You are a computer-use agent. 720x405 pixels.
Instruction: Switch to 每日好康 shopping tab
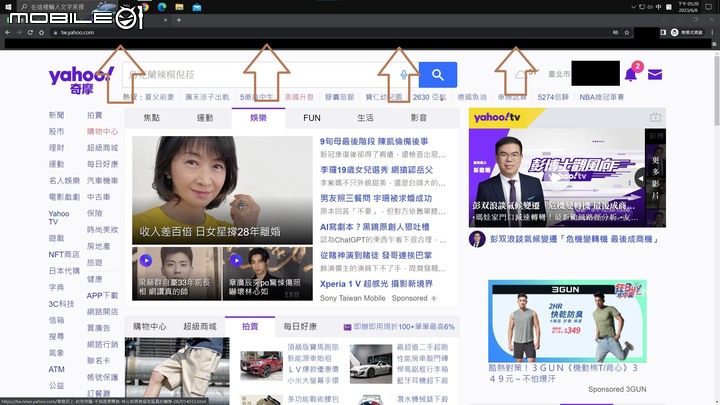coord(300,326)
